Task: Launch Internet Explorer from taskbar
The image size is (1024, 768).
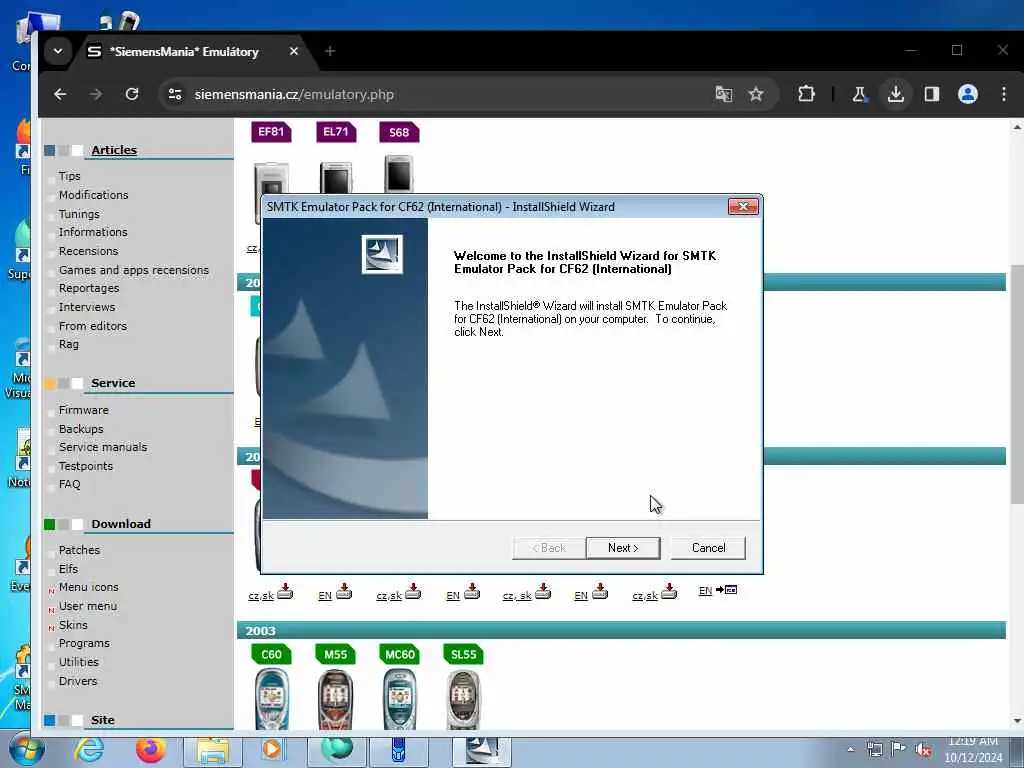Action: pyautogui.click(x=88, y=750)
